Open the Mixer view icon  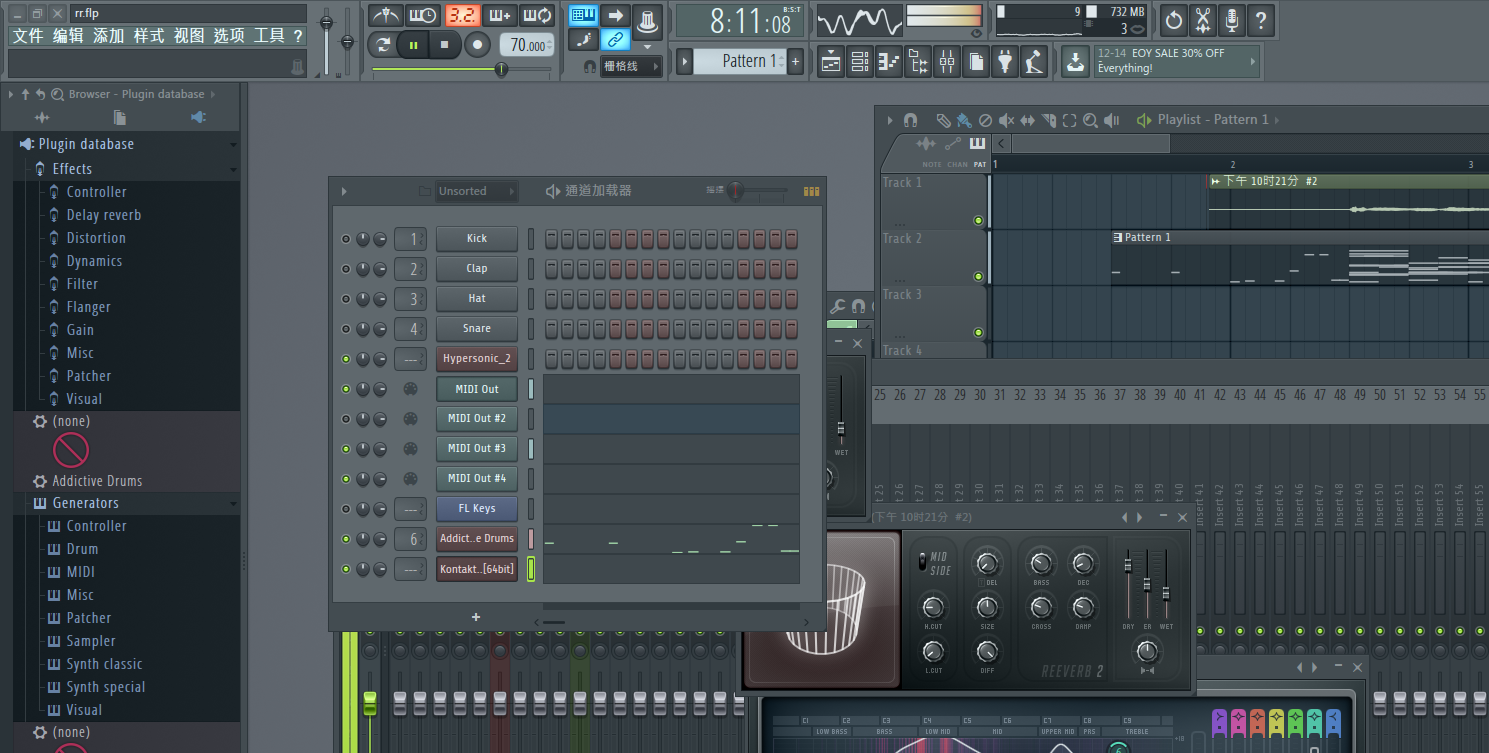click(947, 62)
